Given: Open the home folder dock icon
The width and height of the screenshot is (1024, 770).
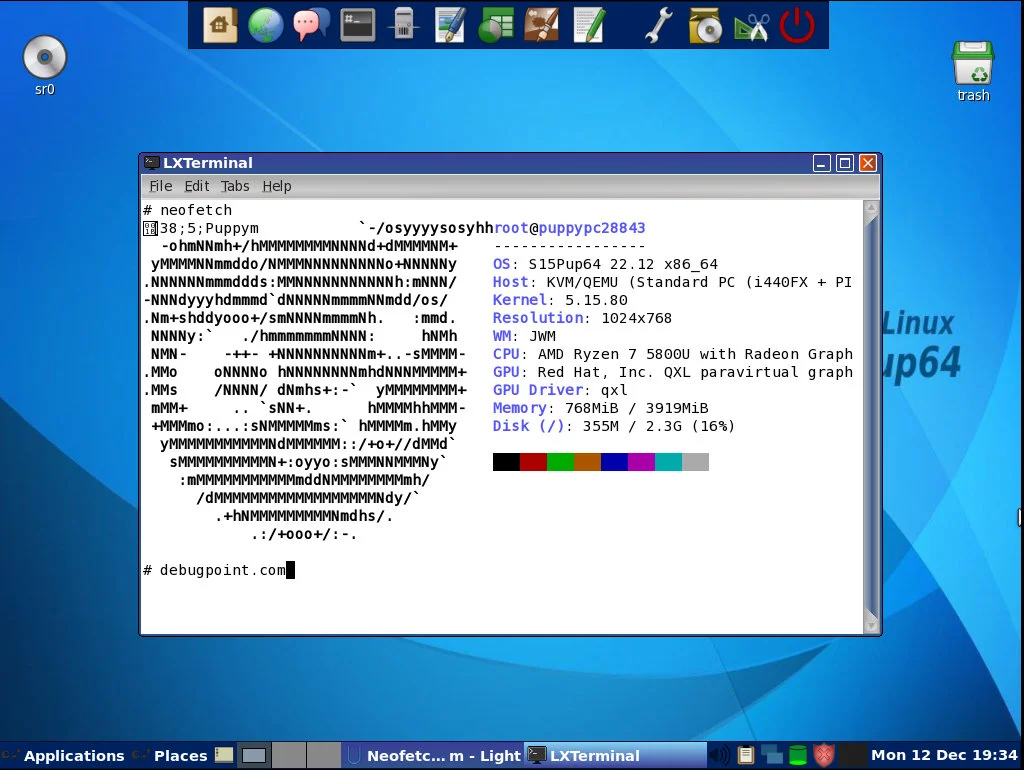Looking at the screenshot, I should tap(220, 25).
